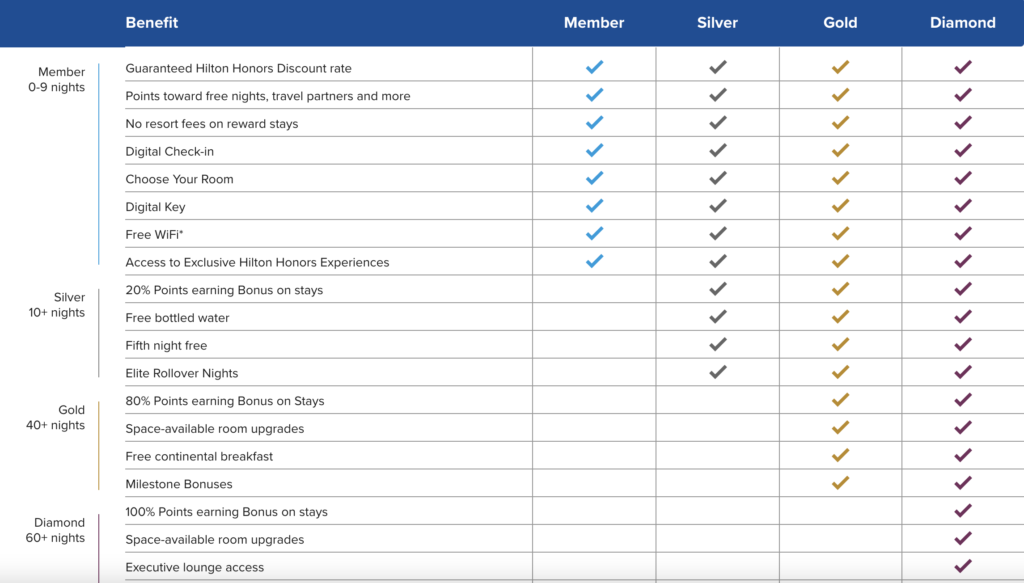Select the Silver column header
This screenshot has height=583, width=1024.
click(717, 23)
